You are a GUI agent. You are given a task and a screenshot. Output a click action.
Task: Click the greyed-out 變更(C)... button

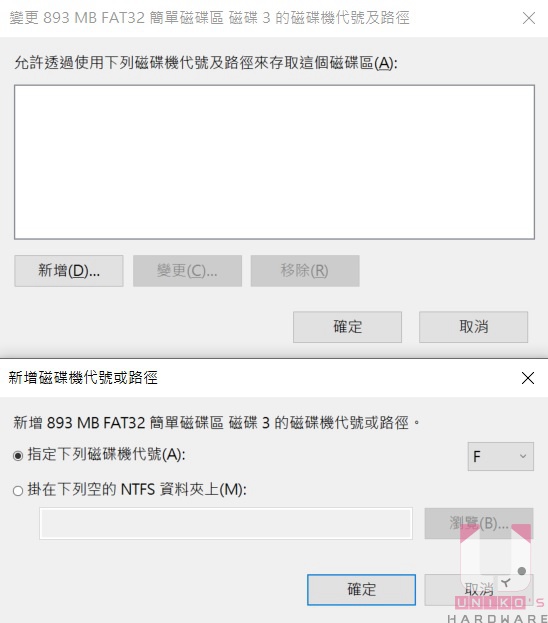pyautogui.click(x=187, y=271)
